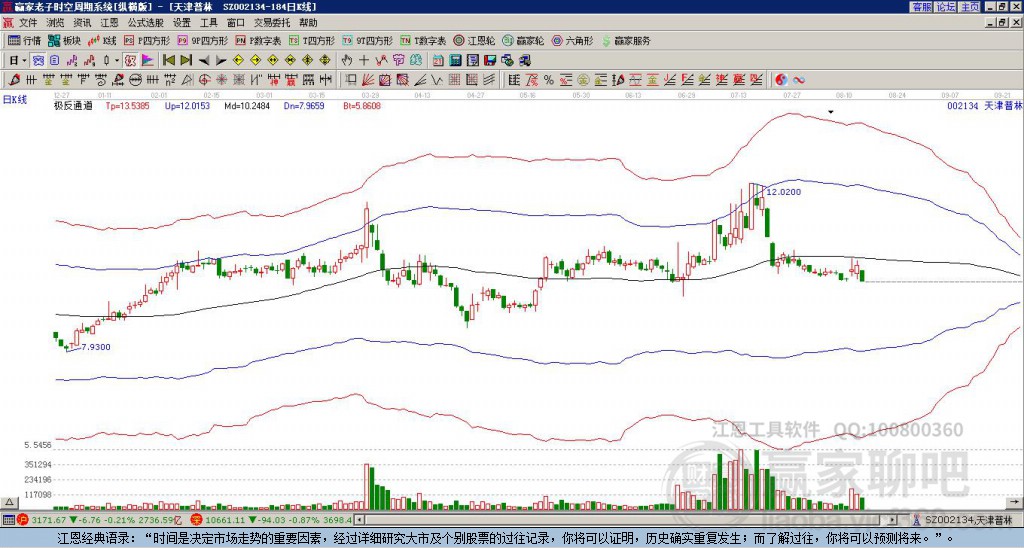Open the 板块 sector view
This screenshot has width=1024, height=548.
(65, 40)
